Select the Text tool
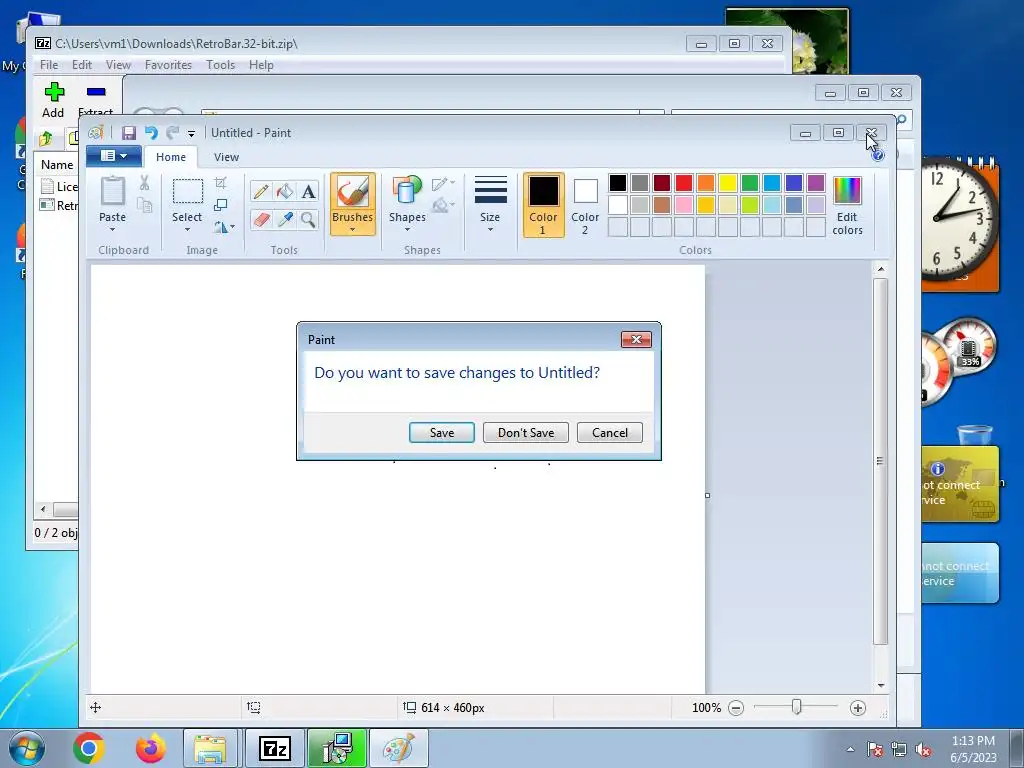The width and height of the screenshot is (1024, 768). (308, 191)
